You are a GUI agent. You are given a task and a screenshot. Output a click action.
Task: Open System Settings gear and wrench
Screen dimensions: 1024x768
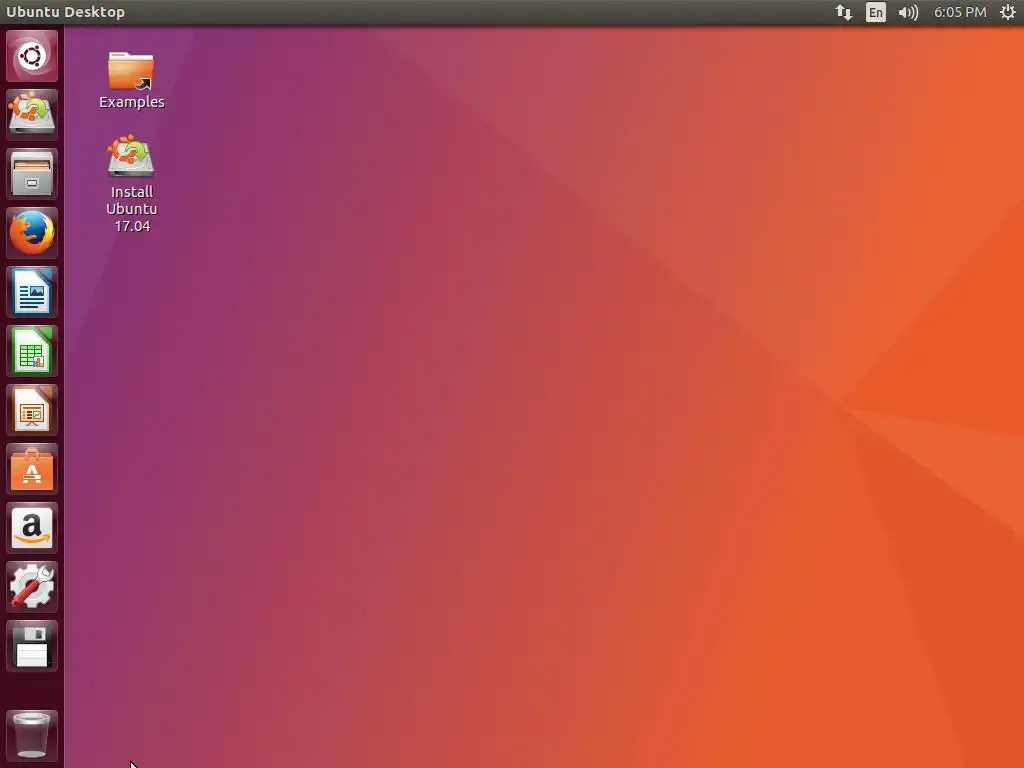pos(32,587)
